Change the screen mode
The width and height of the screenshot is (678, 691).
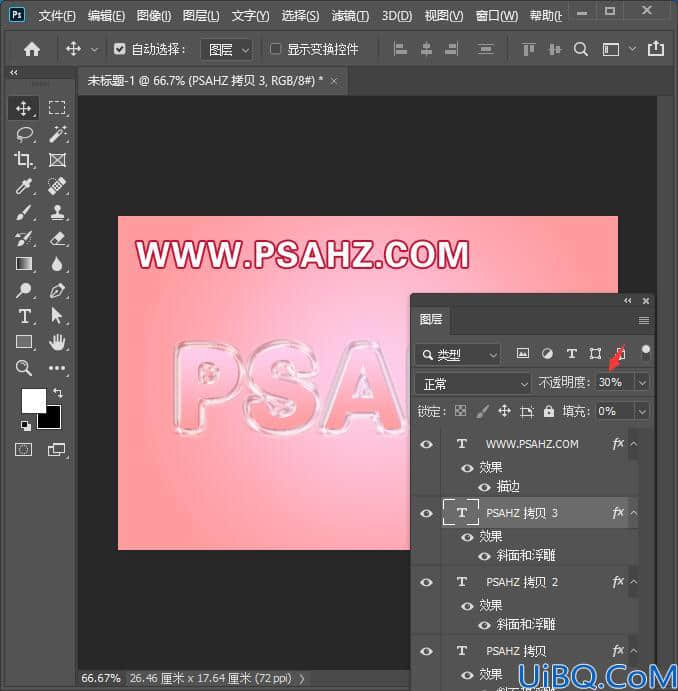[56, 450]
